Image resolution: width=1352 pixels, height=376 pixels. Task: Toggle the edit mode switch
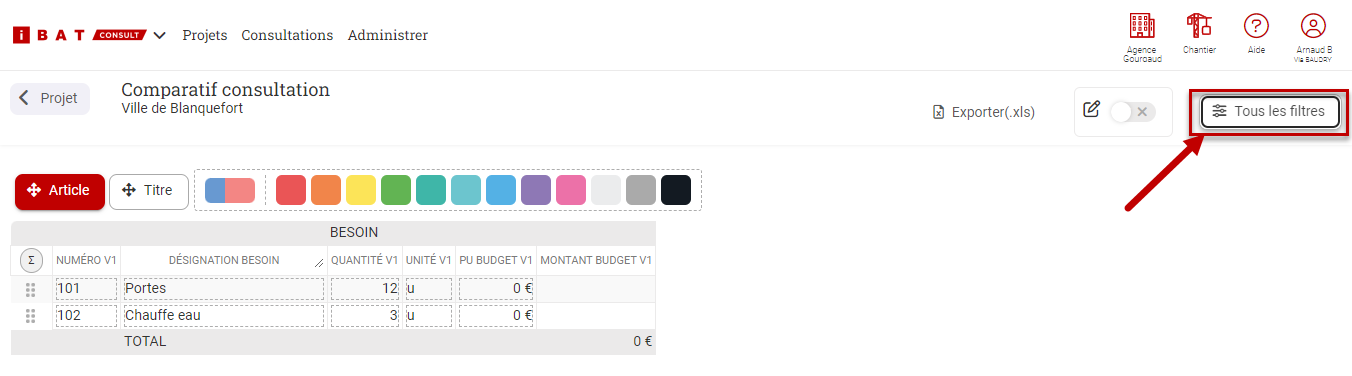pos(1133,111)
